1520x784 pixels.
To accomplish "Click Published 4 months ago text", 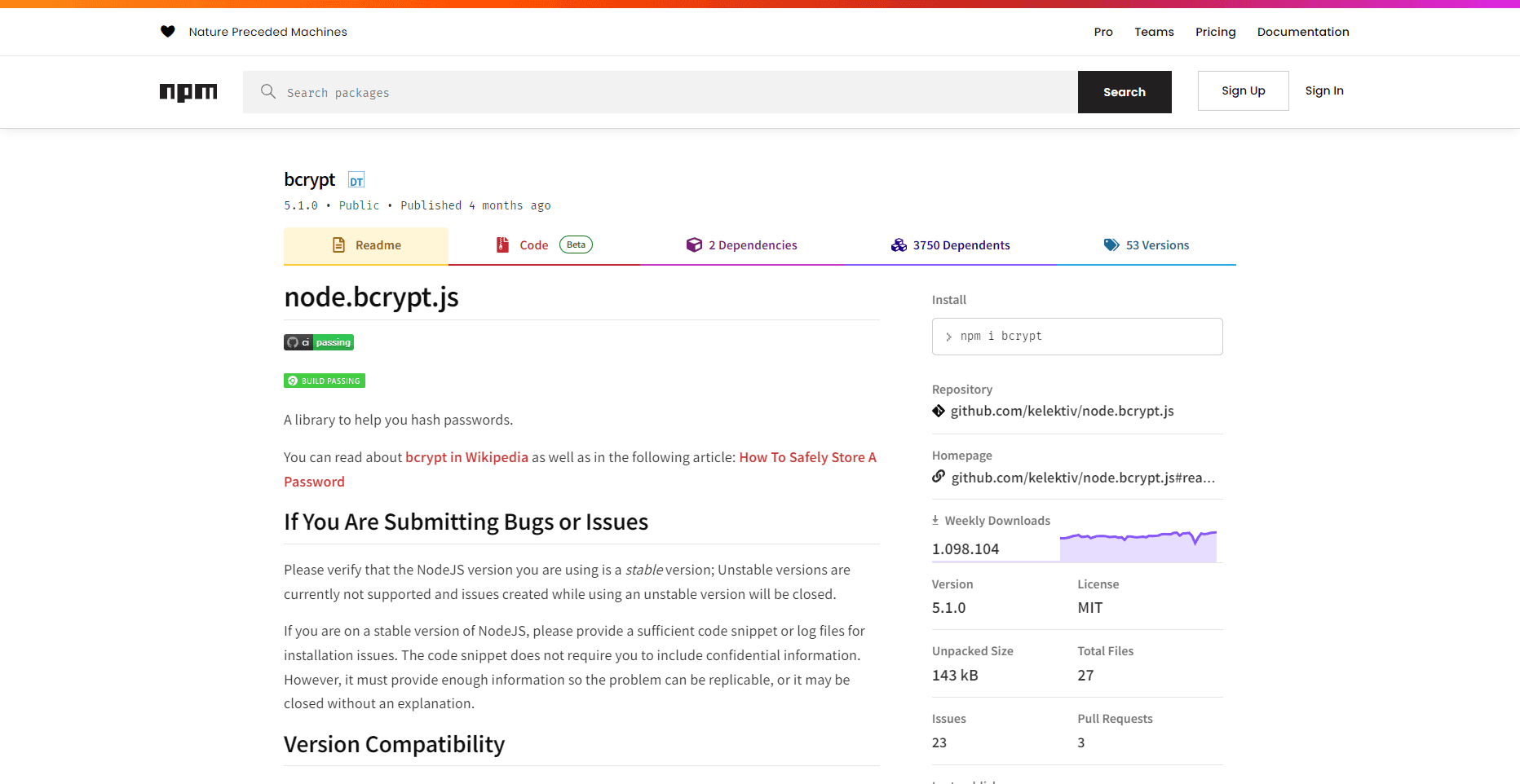I will tap(475, 205).
